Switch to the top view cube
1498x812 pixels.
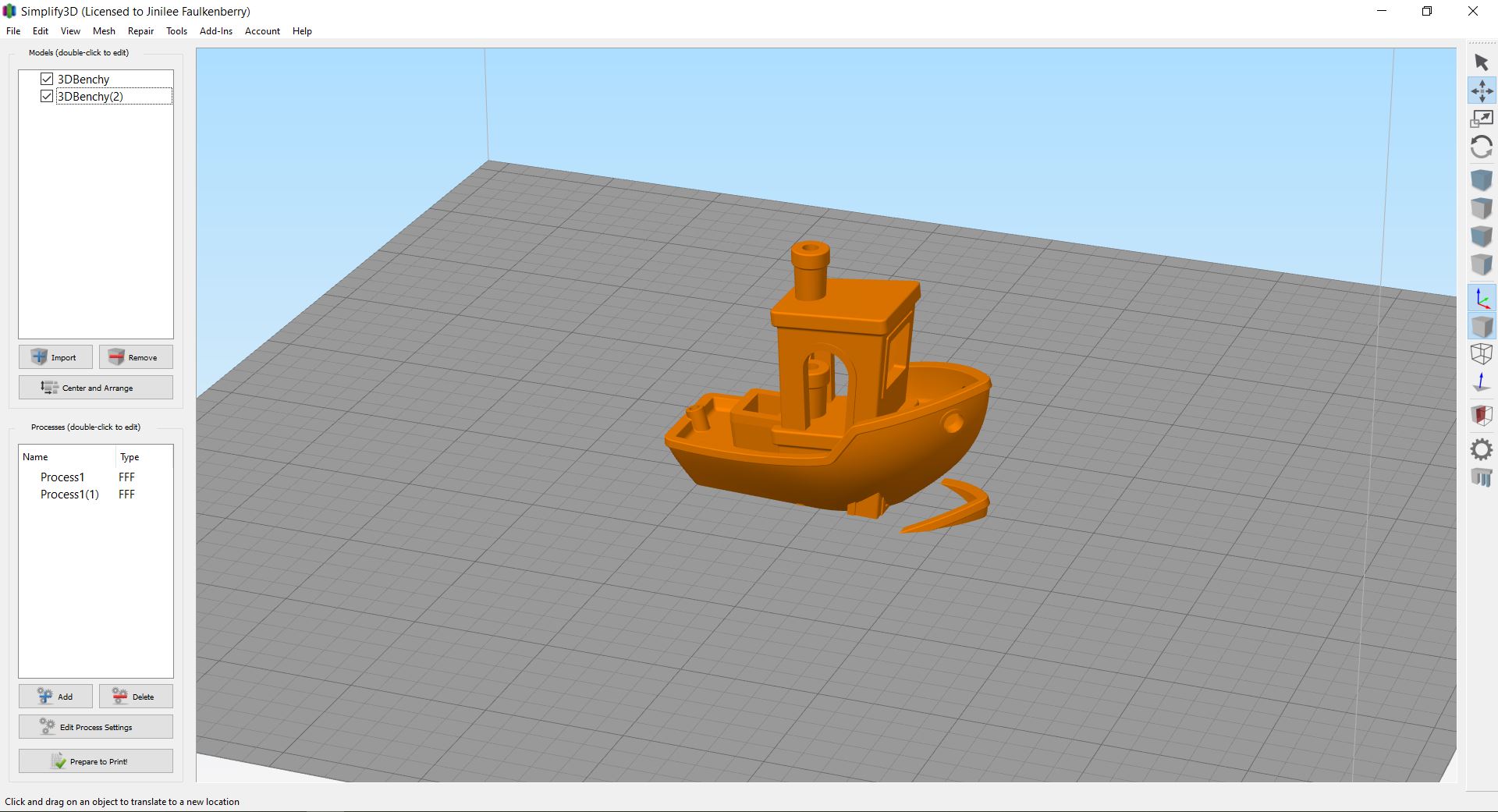tap(1481, 208)
